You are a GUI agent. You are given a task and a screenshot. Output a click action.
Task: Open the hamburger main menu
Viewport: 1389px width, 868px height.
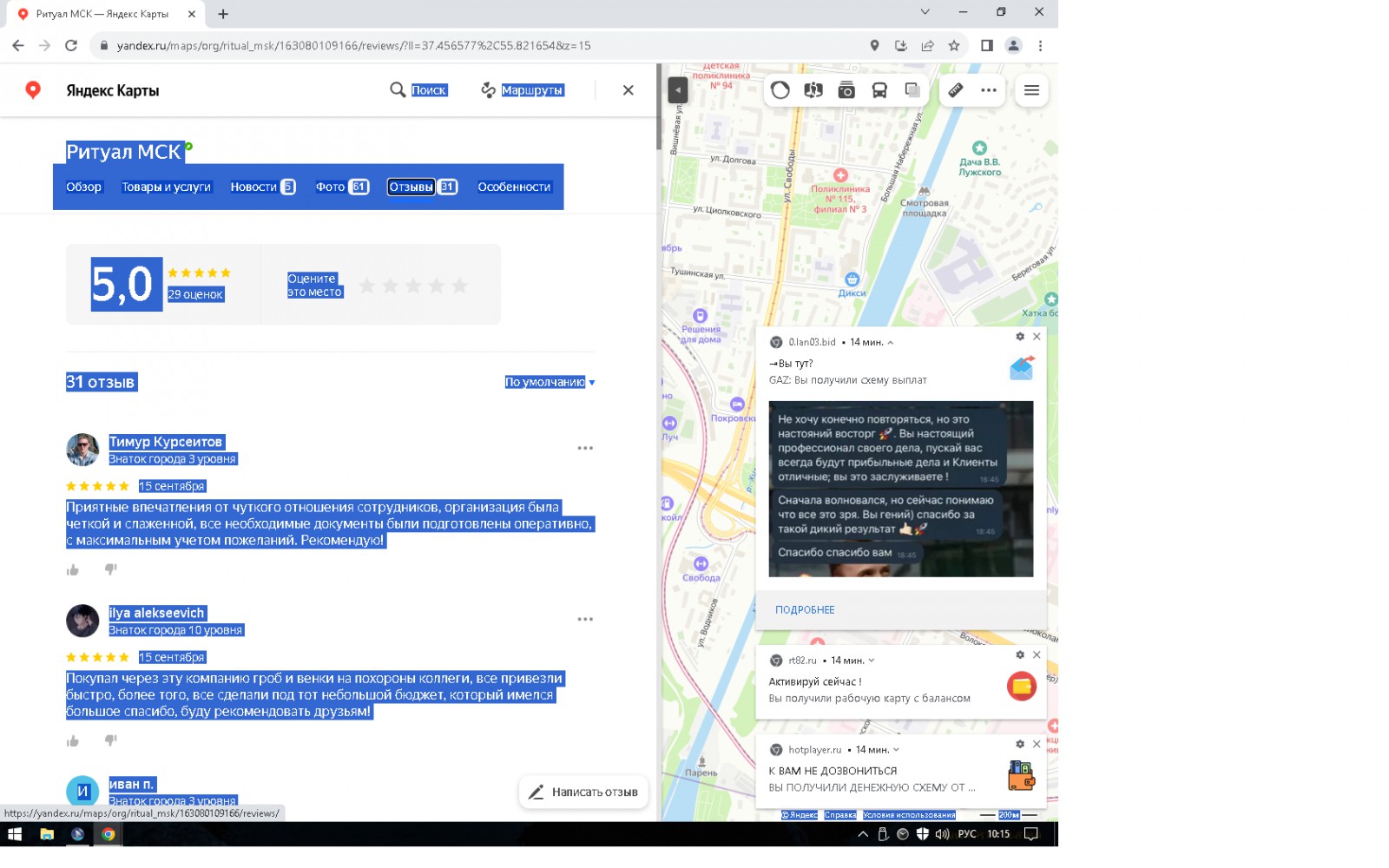click(x=1031, y=90)
